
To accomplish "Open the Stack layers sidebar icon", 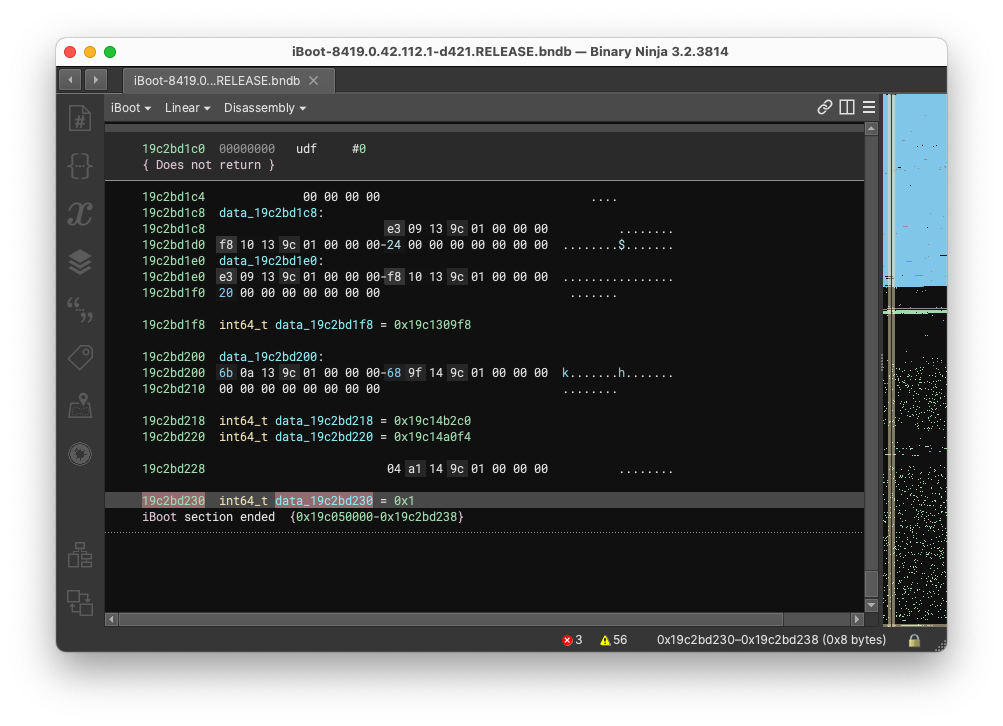I will pyautogui.click(x=80, y=262).
